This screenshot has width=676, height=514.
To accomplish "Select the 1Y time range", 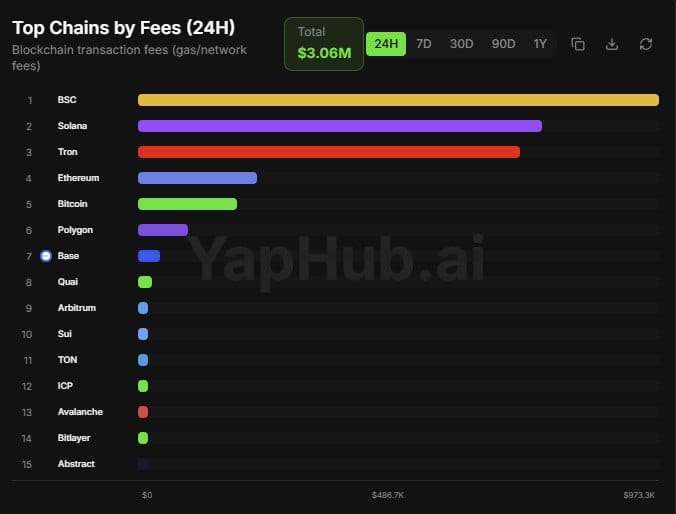I will [540, 44].
